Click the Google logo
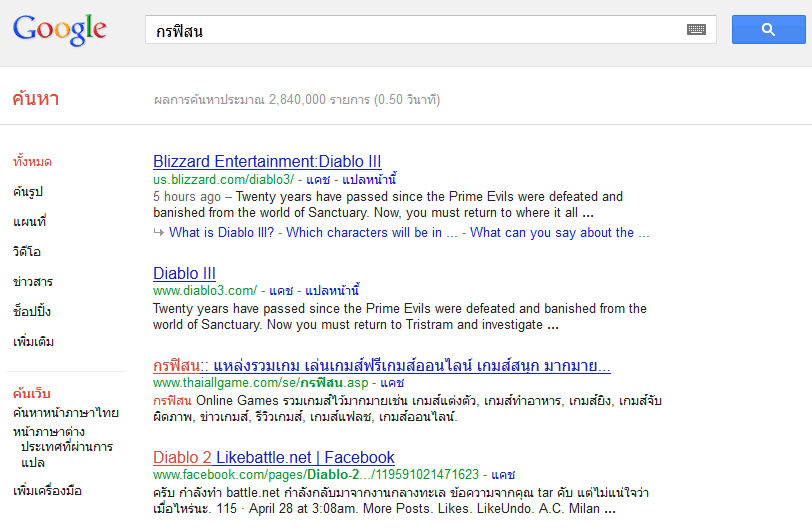812x528 pixels. 60,30
